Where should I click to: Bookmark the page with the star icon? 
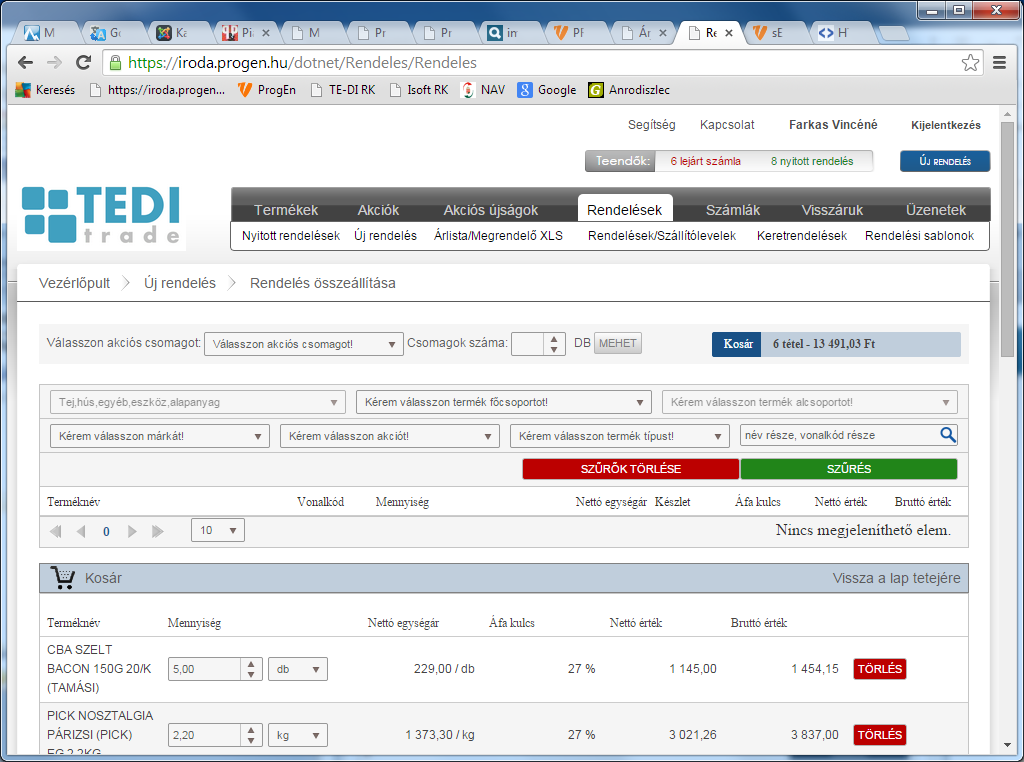pyautogui.click(x=970, y=63)
